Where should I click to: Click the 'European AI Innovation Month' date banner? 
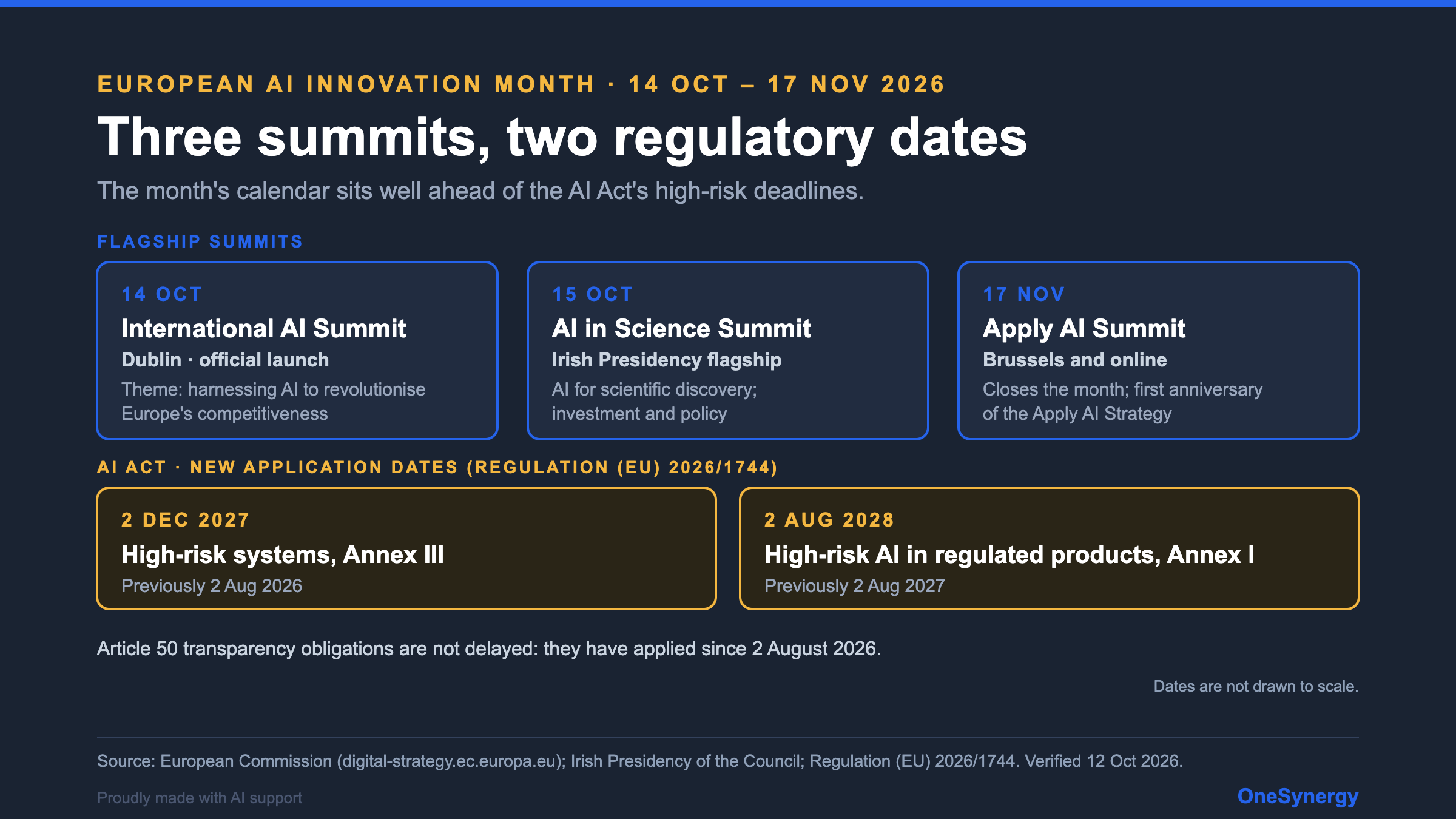pyautogui.click(x=521, y=84)
